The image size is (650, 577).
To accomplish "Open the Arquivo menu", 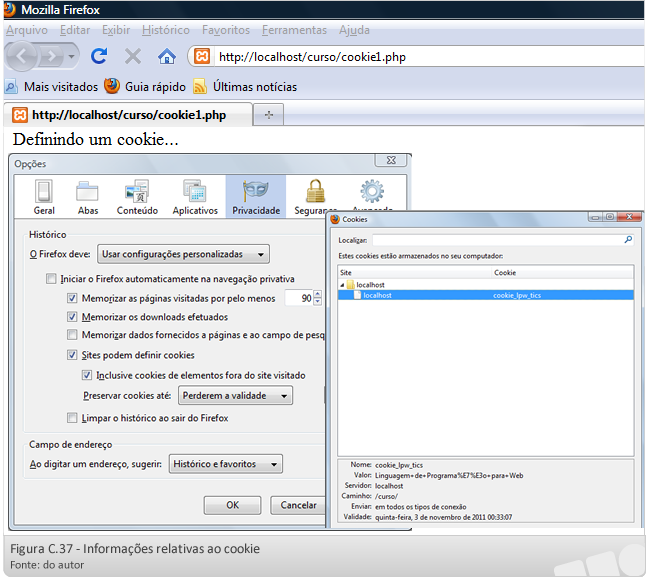I will pos(27,30).
